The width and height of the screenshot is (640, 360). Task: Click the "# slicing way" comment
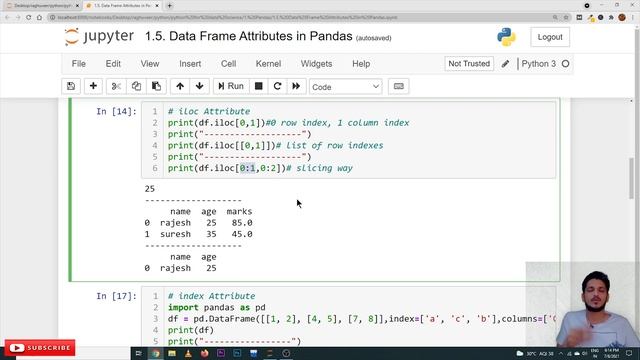pyautogui.click(x=319, y=168)
